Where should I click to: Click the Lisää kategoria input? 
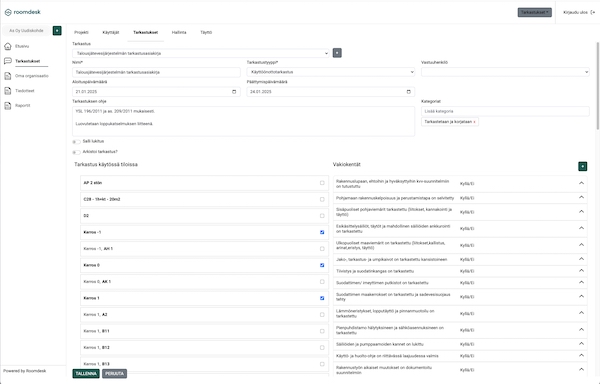[505, 111]
